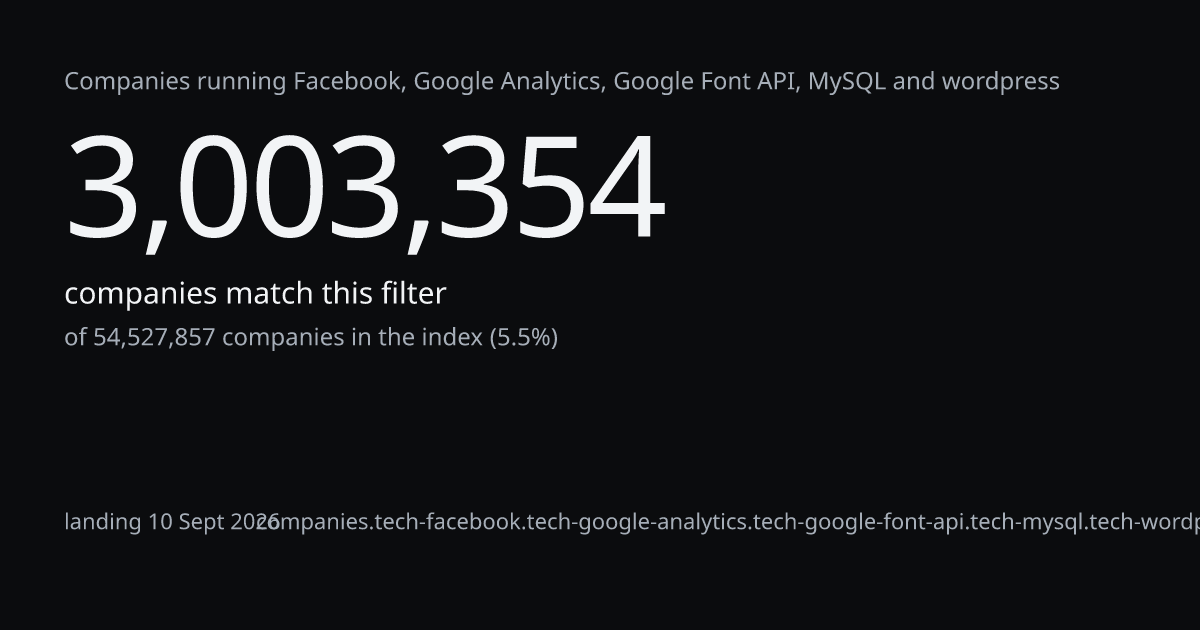Screen dimensions: 1200x630
Task: Click the truncated tech-wordp slug ending
Action: coord(1145,522)
